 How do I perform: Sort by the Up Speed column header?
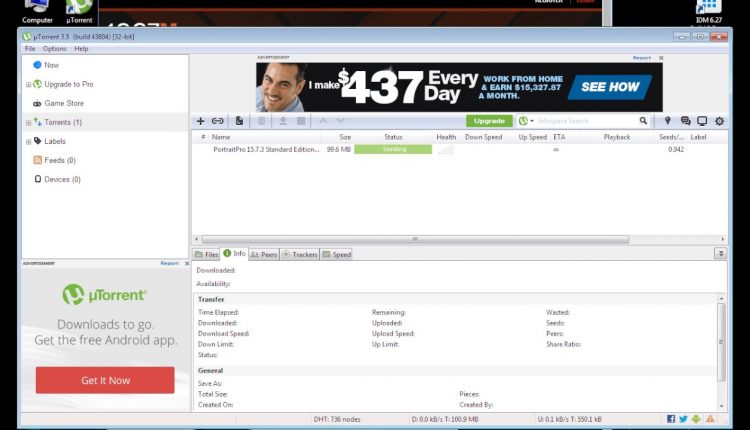click(532, 137)
